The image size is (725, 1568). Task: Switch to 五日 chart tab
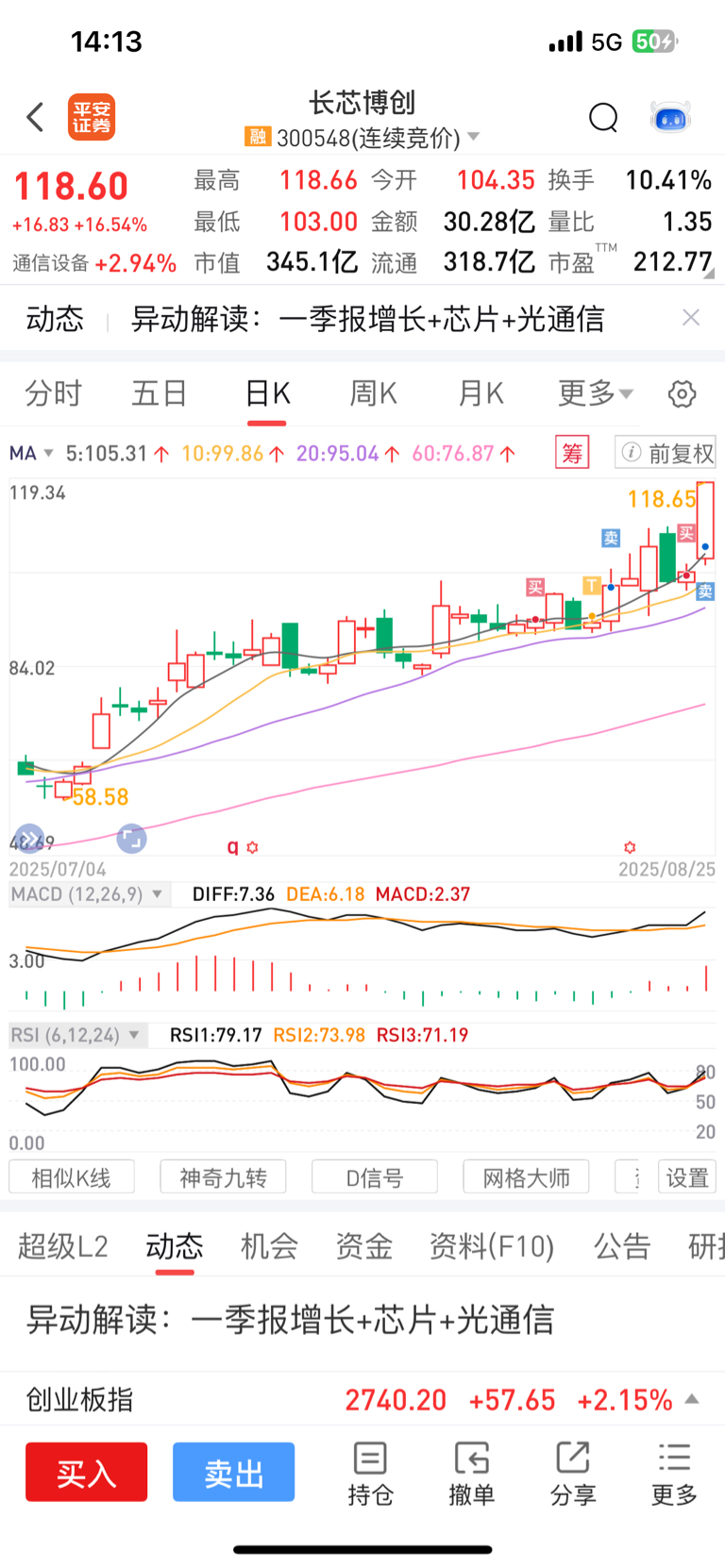pyautogui.click(x=159, y=392)
